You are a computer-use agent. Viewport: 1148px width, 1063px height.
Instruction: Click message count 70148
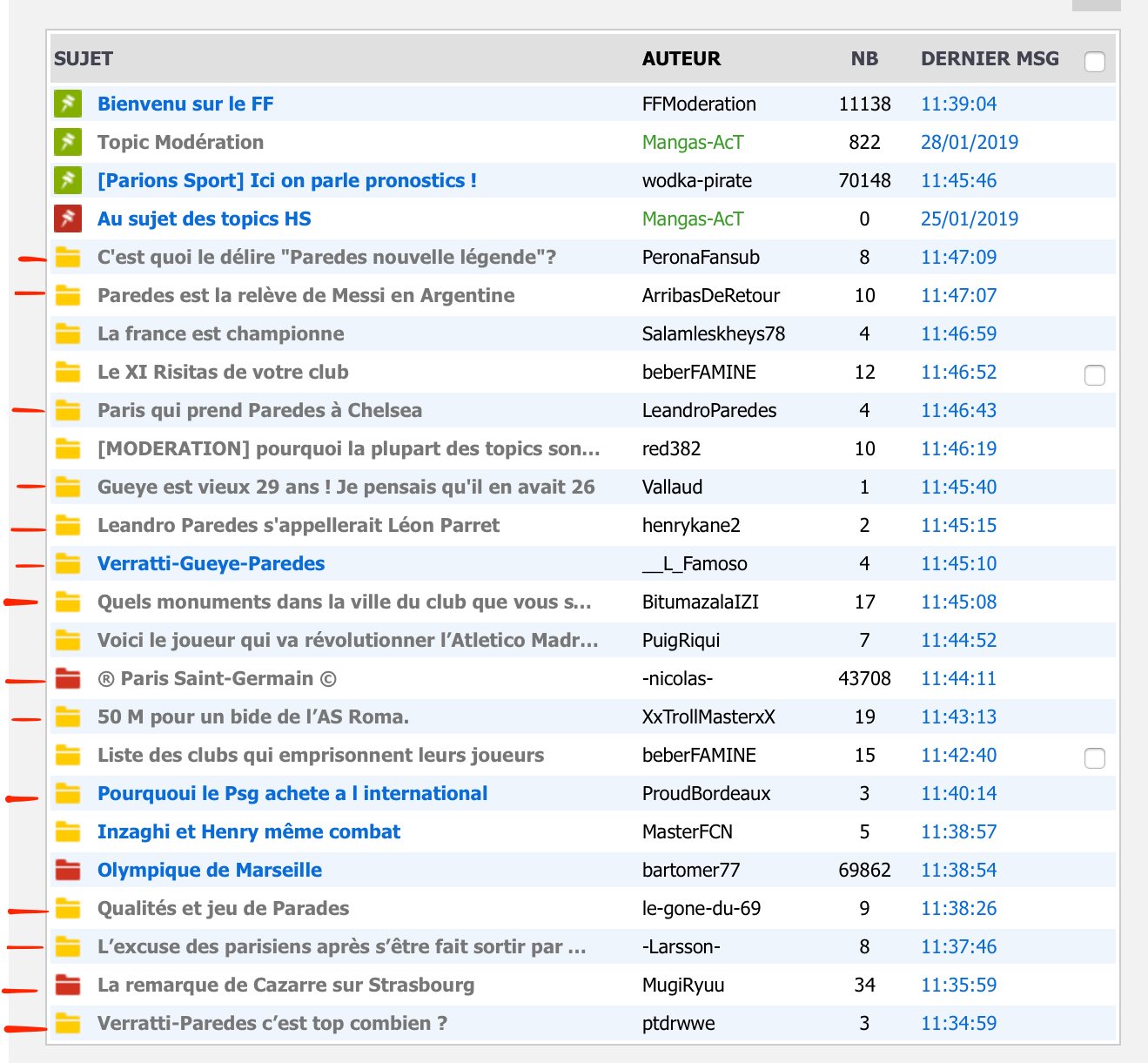click(x=864, y=180)
